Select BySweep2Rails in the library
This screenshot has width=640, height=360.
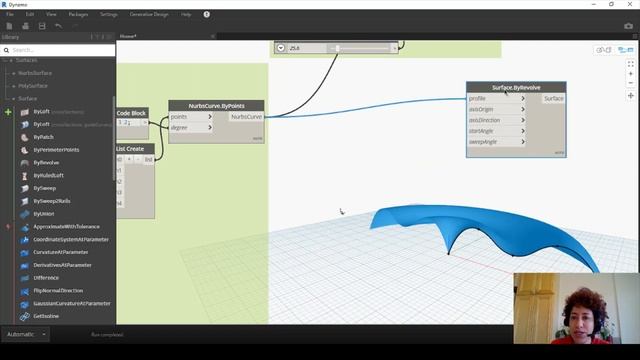(x=51, y=201)
